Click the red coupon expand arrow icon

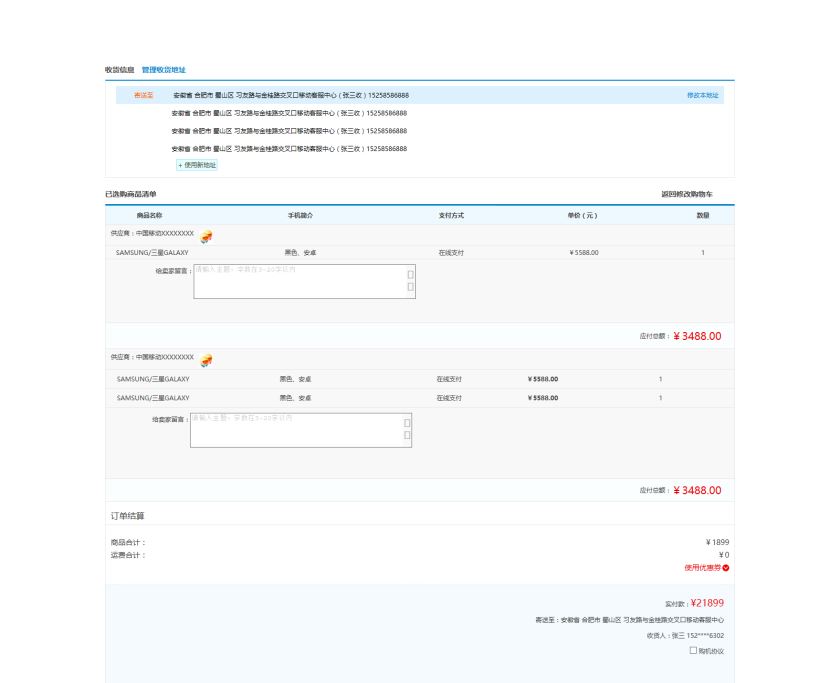tap(726, 568)
